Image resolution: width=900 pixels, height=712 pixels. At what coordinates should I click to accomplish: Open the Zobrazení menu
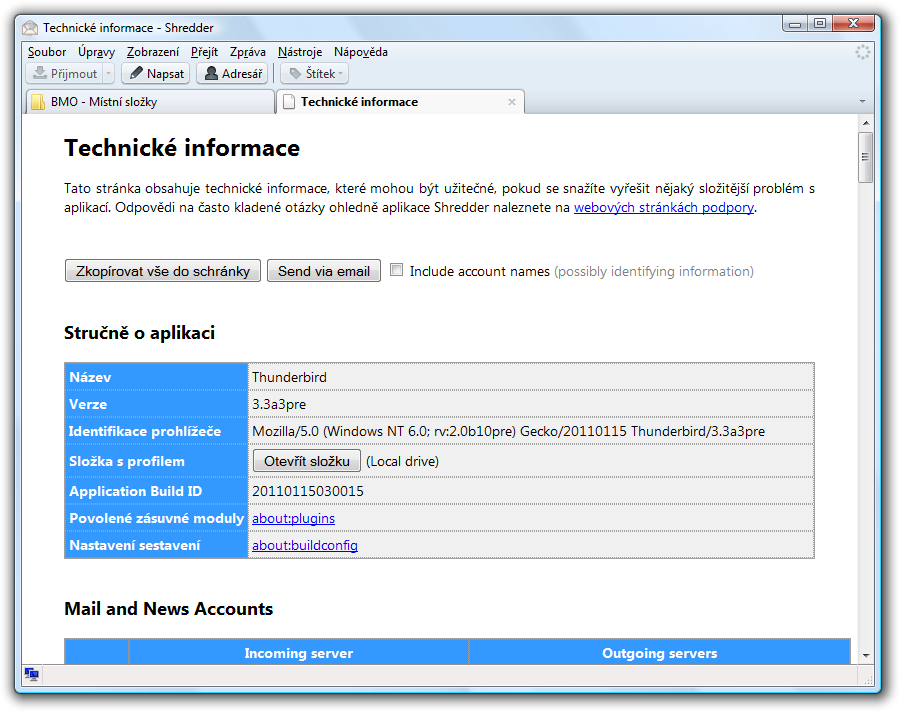click(x=153, y=52)
